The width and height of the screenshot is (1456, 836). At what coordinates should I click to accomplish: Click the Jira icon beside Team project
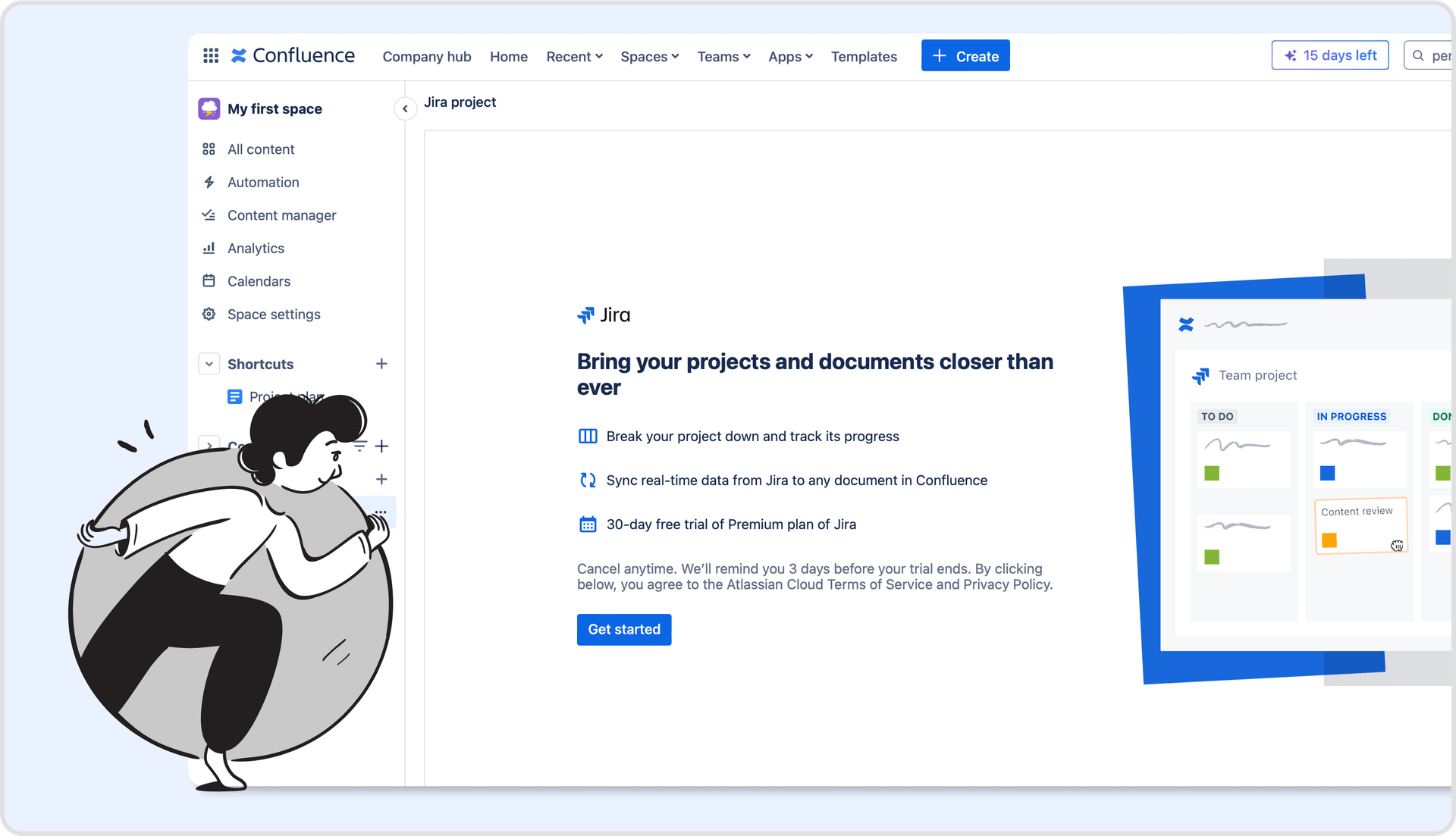click(x=1200, y=376)
